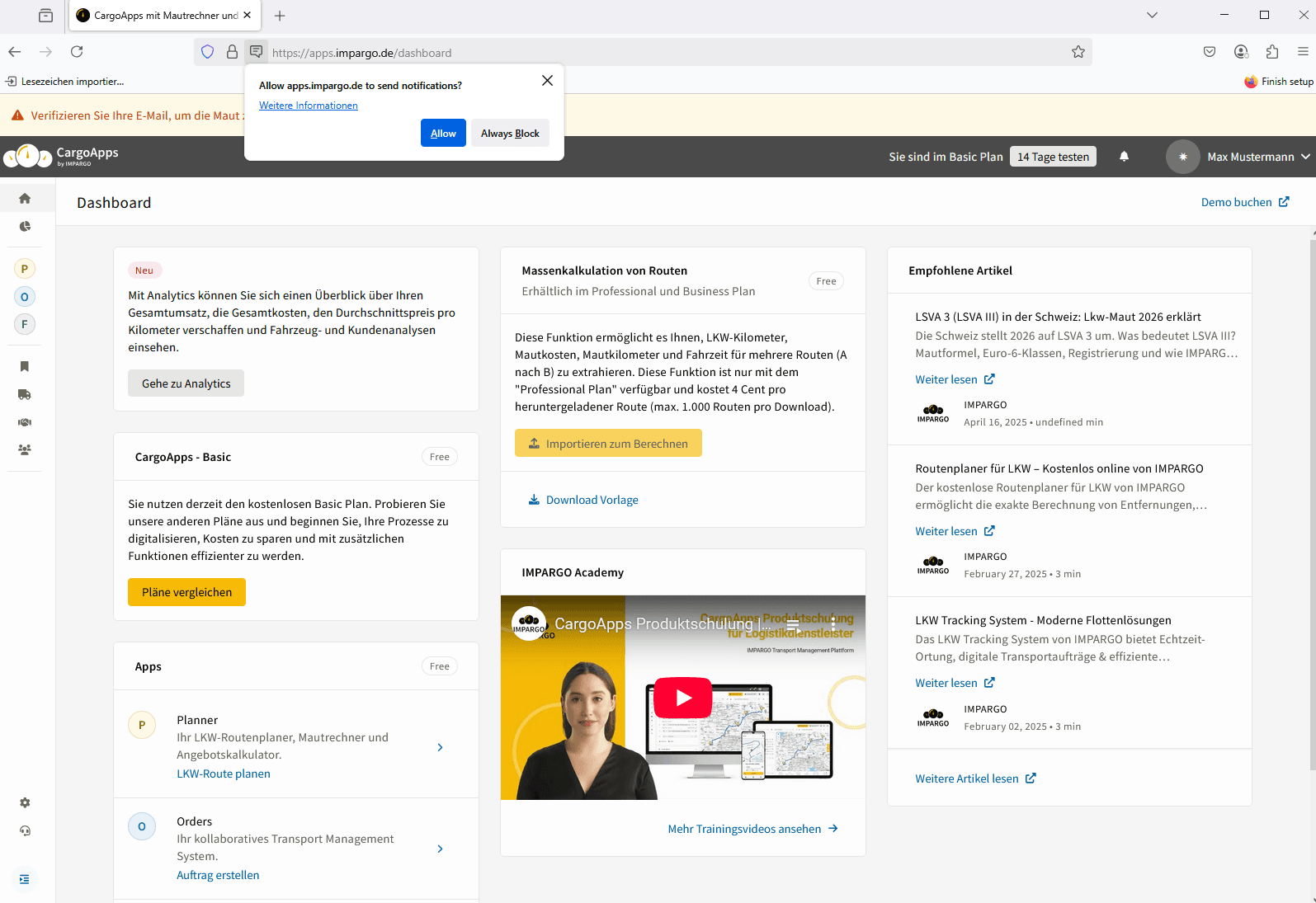Reload the page in the browser

pos(77,52)
